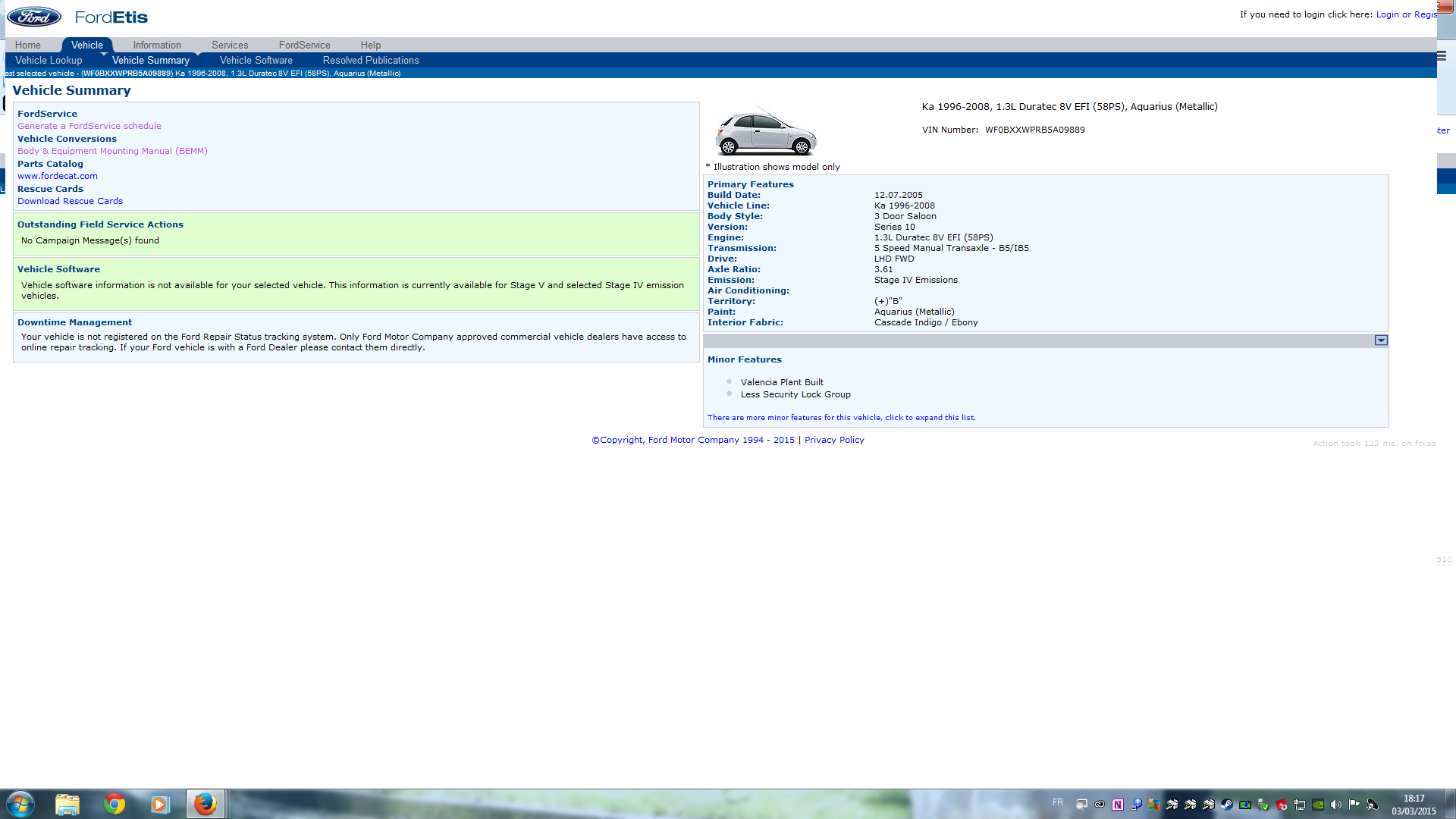Click the link to expand the minor features list
The image size is (1456, 819).
(x=842, y=418)
